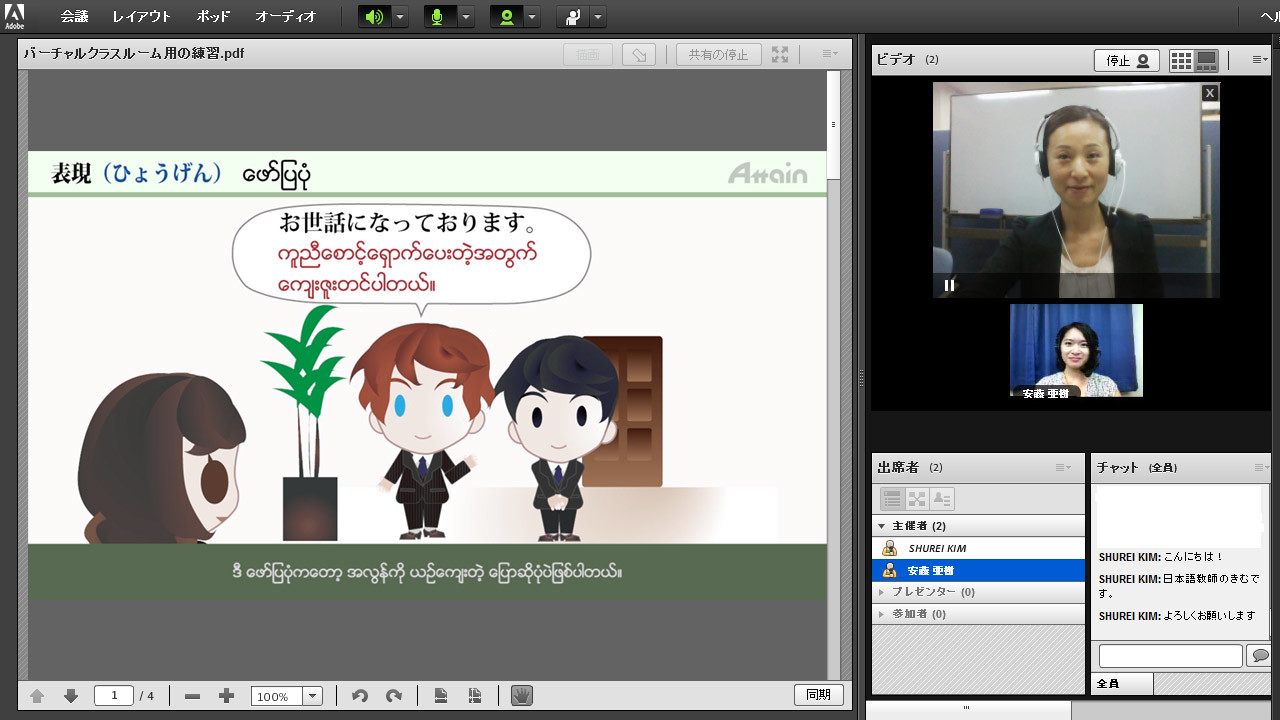Open the raise hand status dropdown arrow
Screen dimensions: 1280x720
[x=598, y=17]
